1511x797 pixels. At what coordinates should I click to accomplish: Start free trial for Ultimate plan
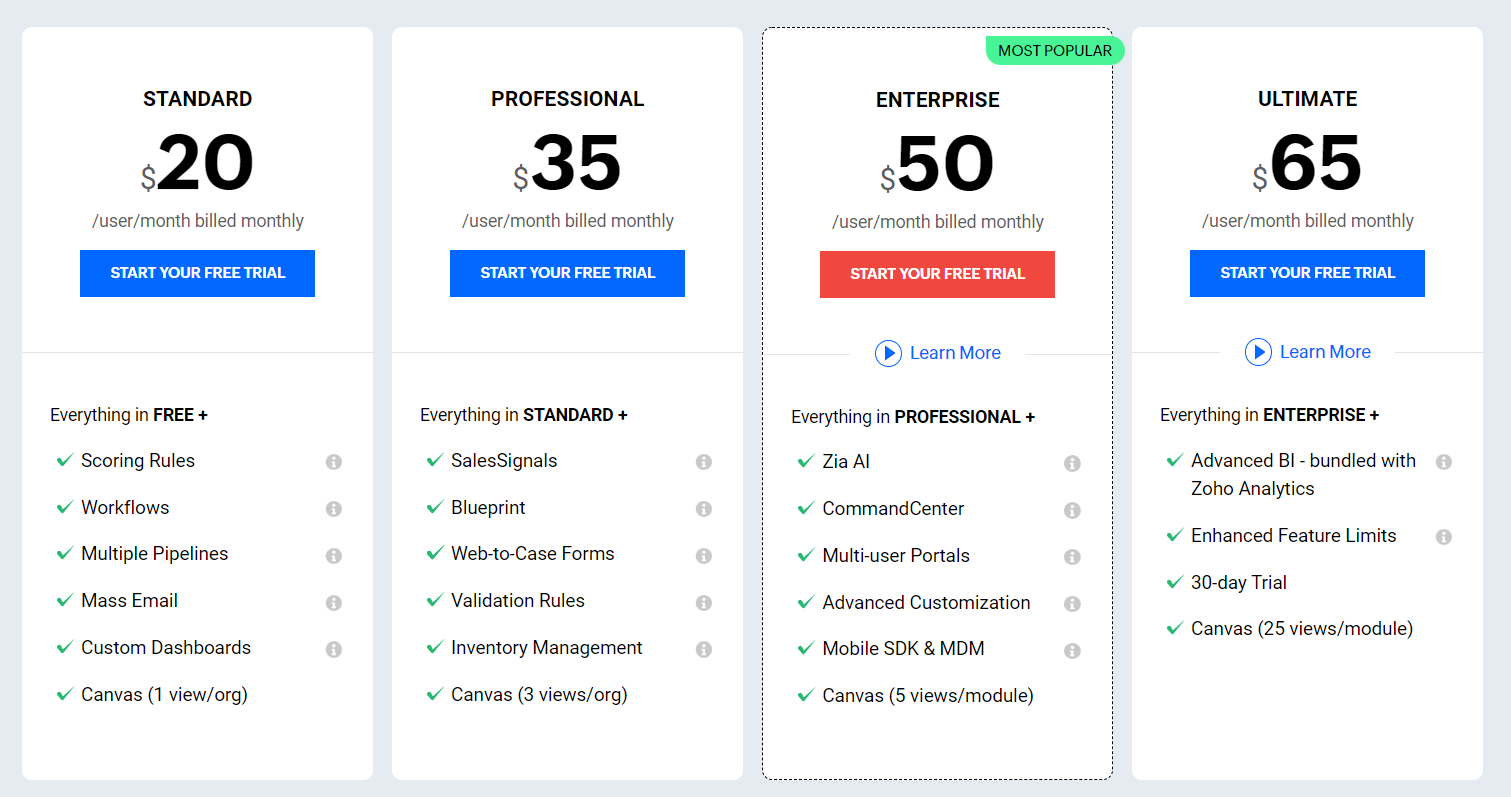coord(1307,273)
